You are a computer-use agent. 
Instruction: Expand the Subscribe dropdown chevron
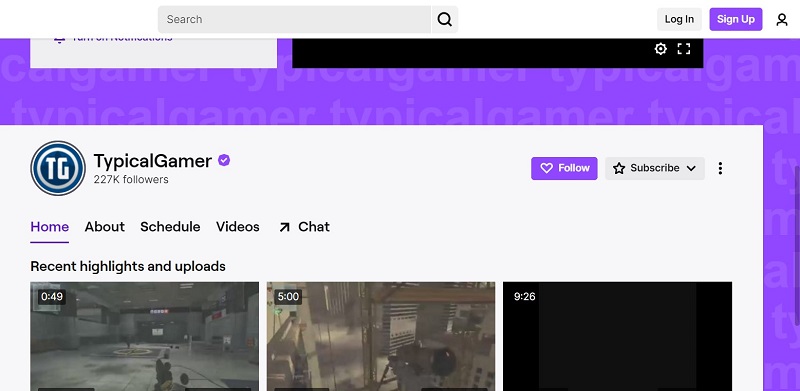click(691, 168)
